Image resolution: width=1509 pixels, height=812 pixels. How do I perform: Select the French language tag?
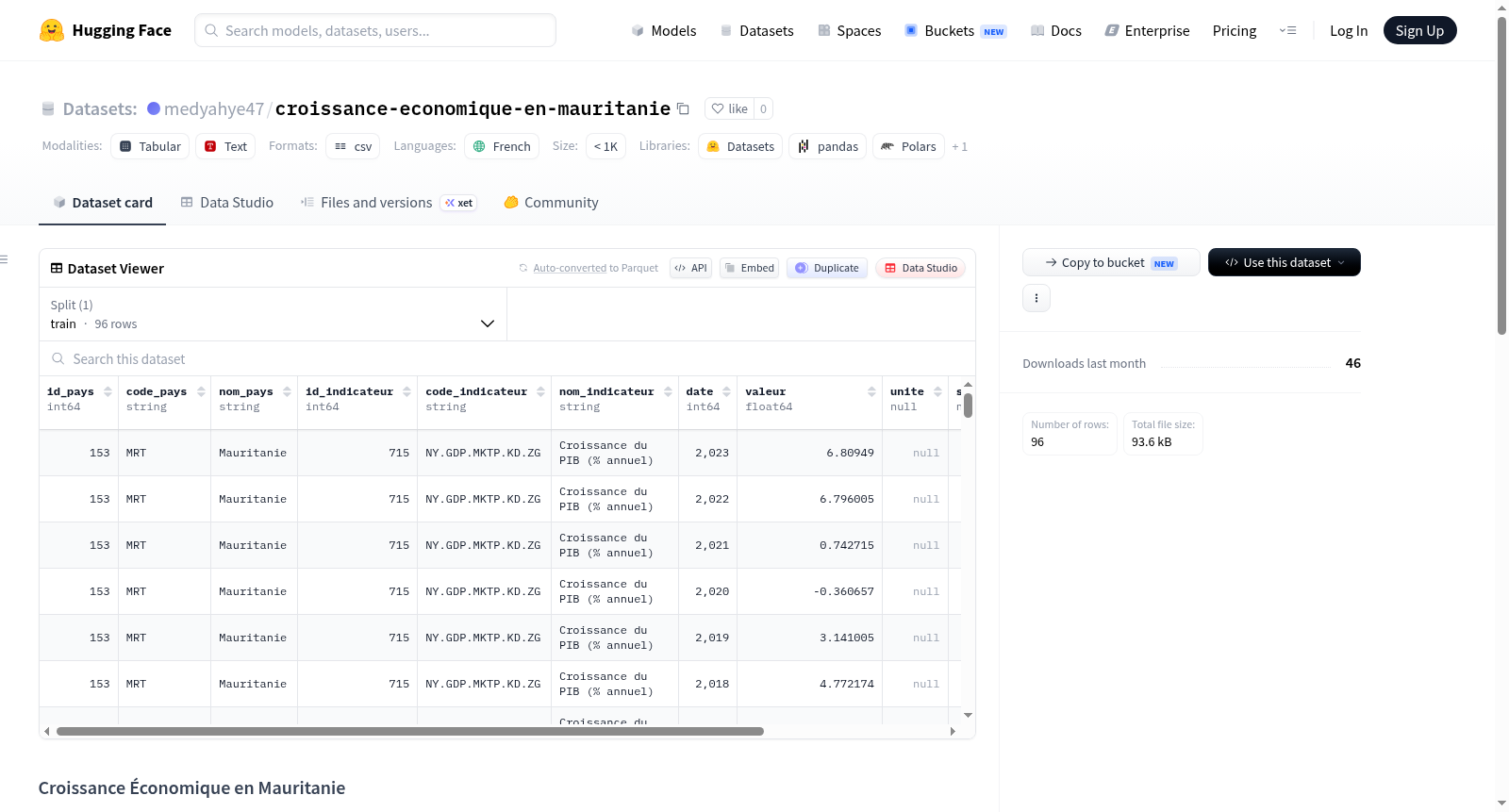point(502,146)
